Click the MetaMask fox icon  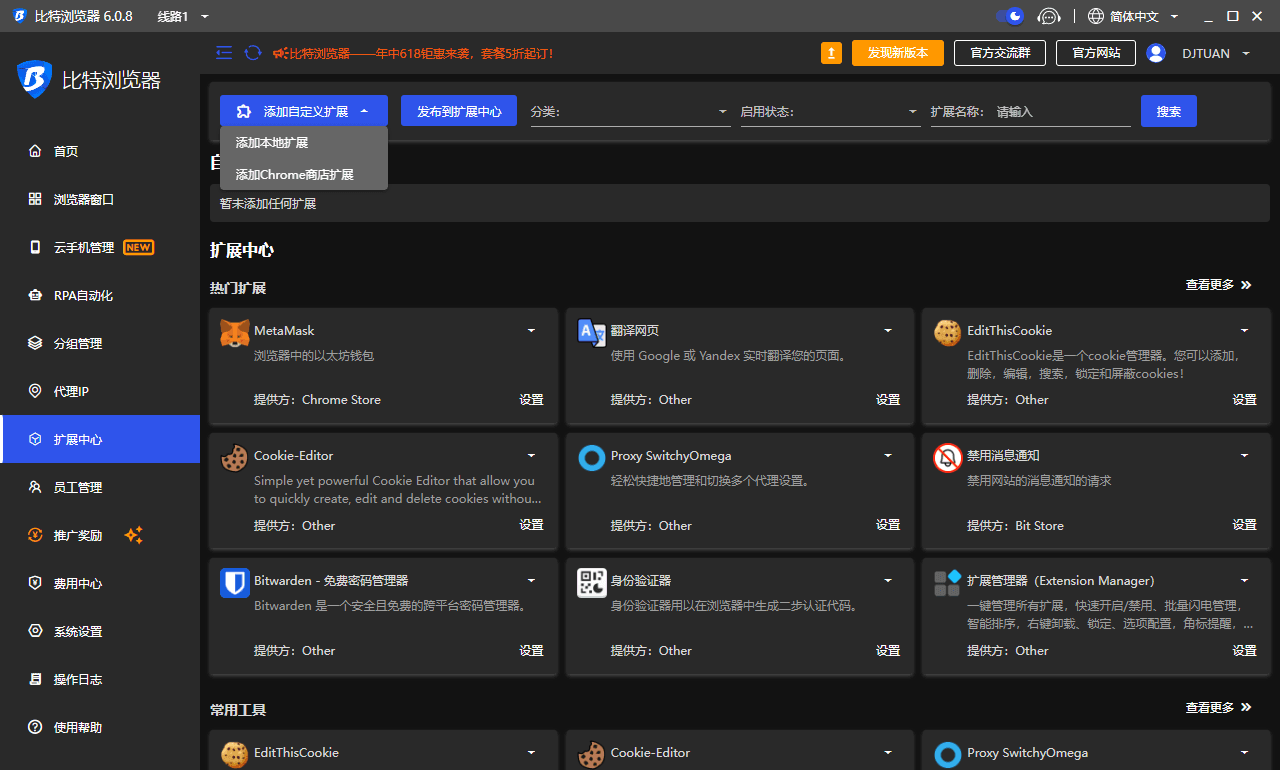coord(234,333)
